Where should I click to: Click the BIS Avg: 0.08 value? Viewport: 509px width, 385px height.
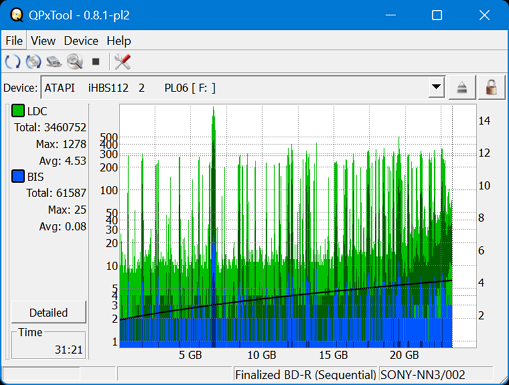tap(63, 226)
